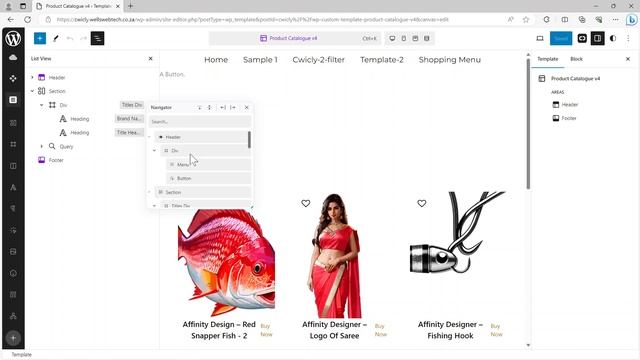This screenshot has height=360, width=640.
Task: Select the Button row in Navigator
Action: pyautogui.click(x=208, y=178)
